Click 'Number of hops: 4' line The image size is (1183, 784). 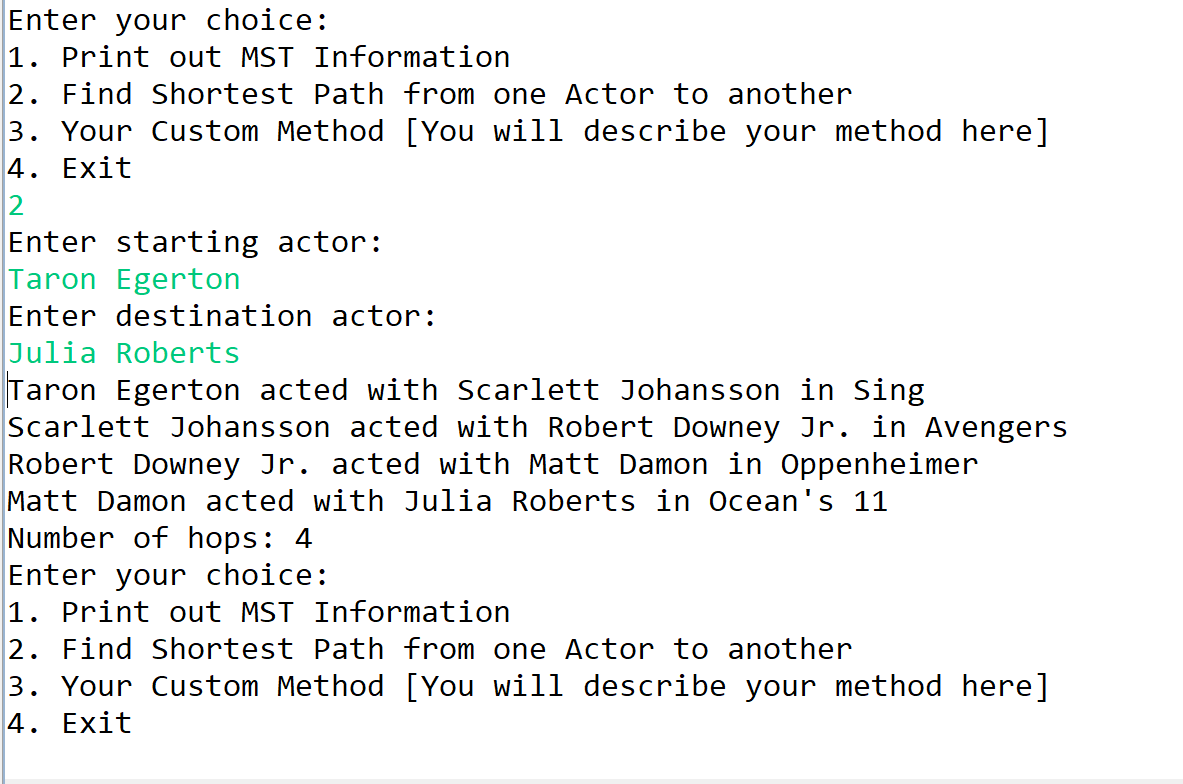160,538
